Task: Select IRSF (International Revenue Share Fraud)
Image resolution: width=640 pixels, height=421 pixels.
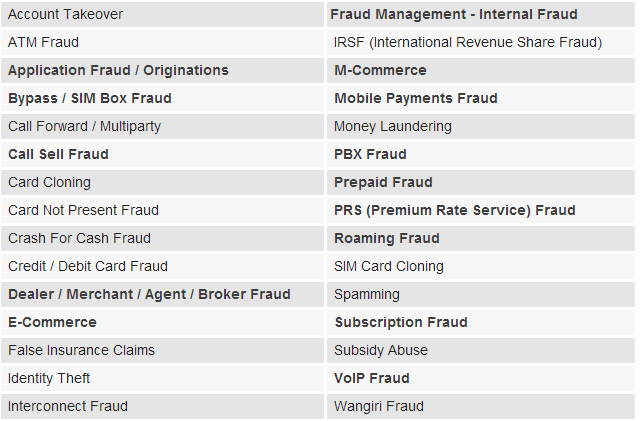Action: click(468, 43)
